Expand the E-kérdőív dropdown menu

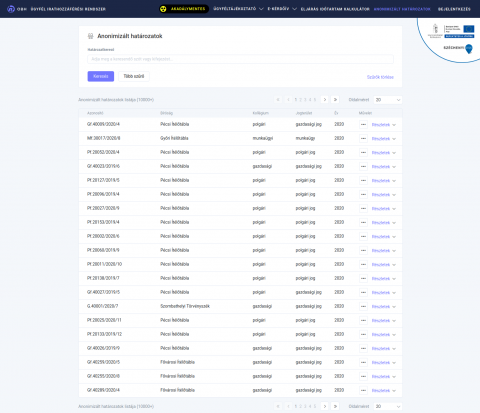click(x=282, y=9)
